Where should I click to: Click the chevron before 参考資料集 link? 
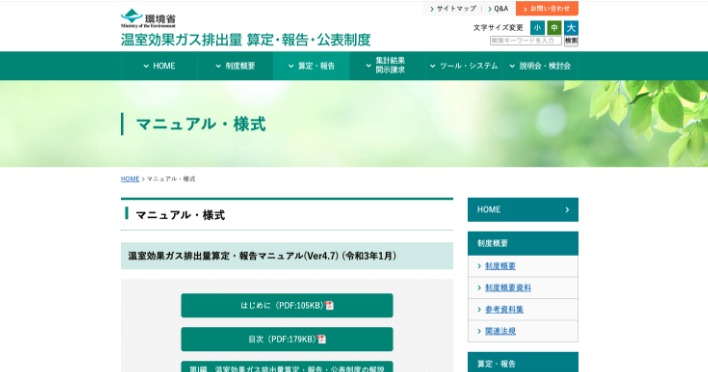click(x=479, y=309)
